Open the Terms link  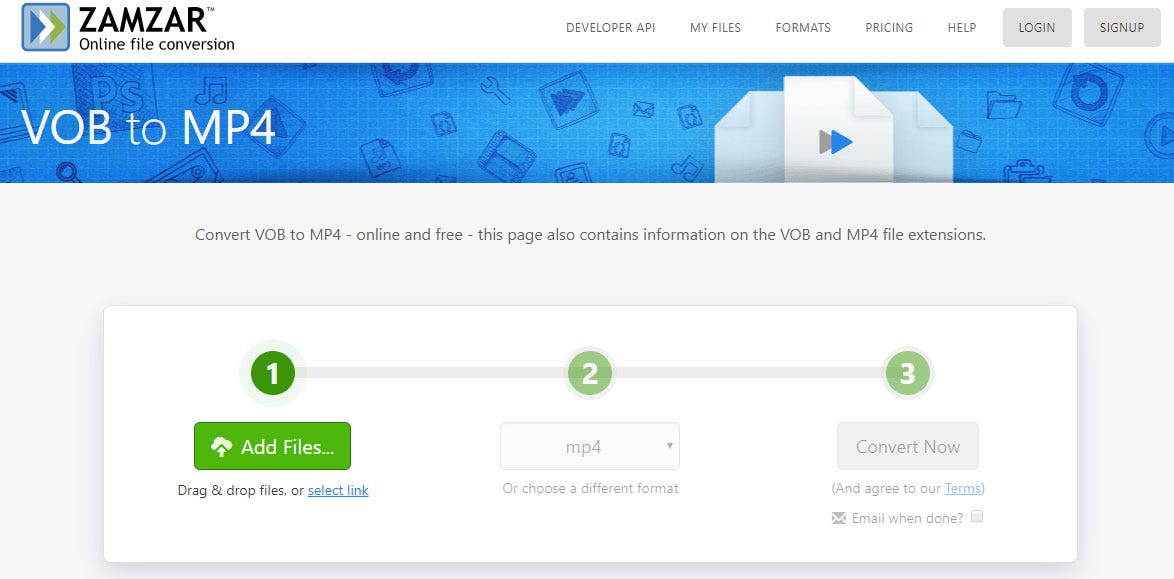coord(962,488)
